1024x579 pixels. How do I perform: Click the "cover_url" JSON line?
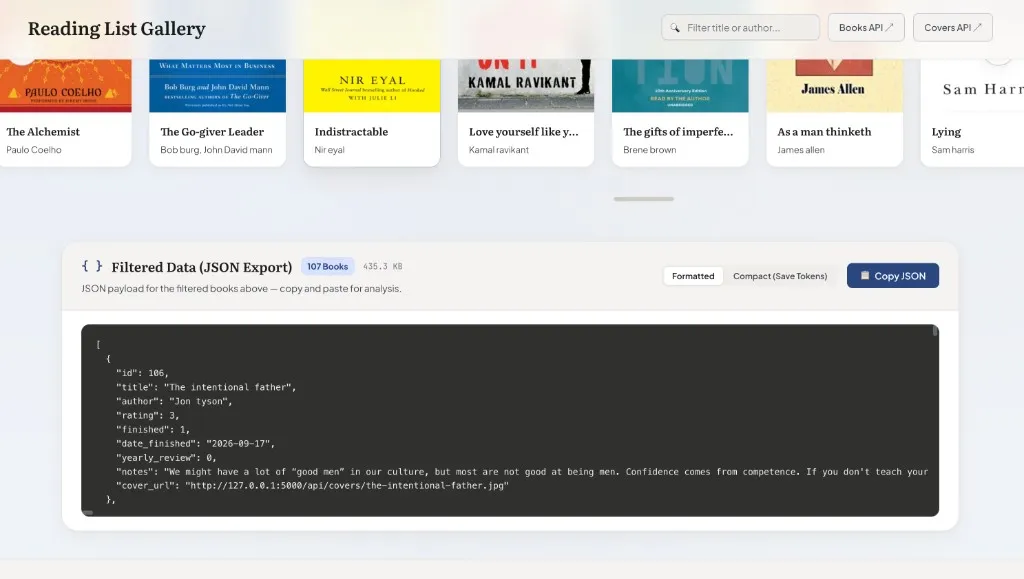tap(312, 486)
